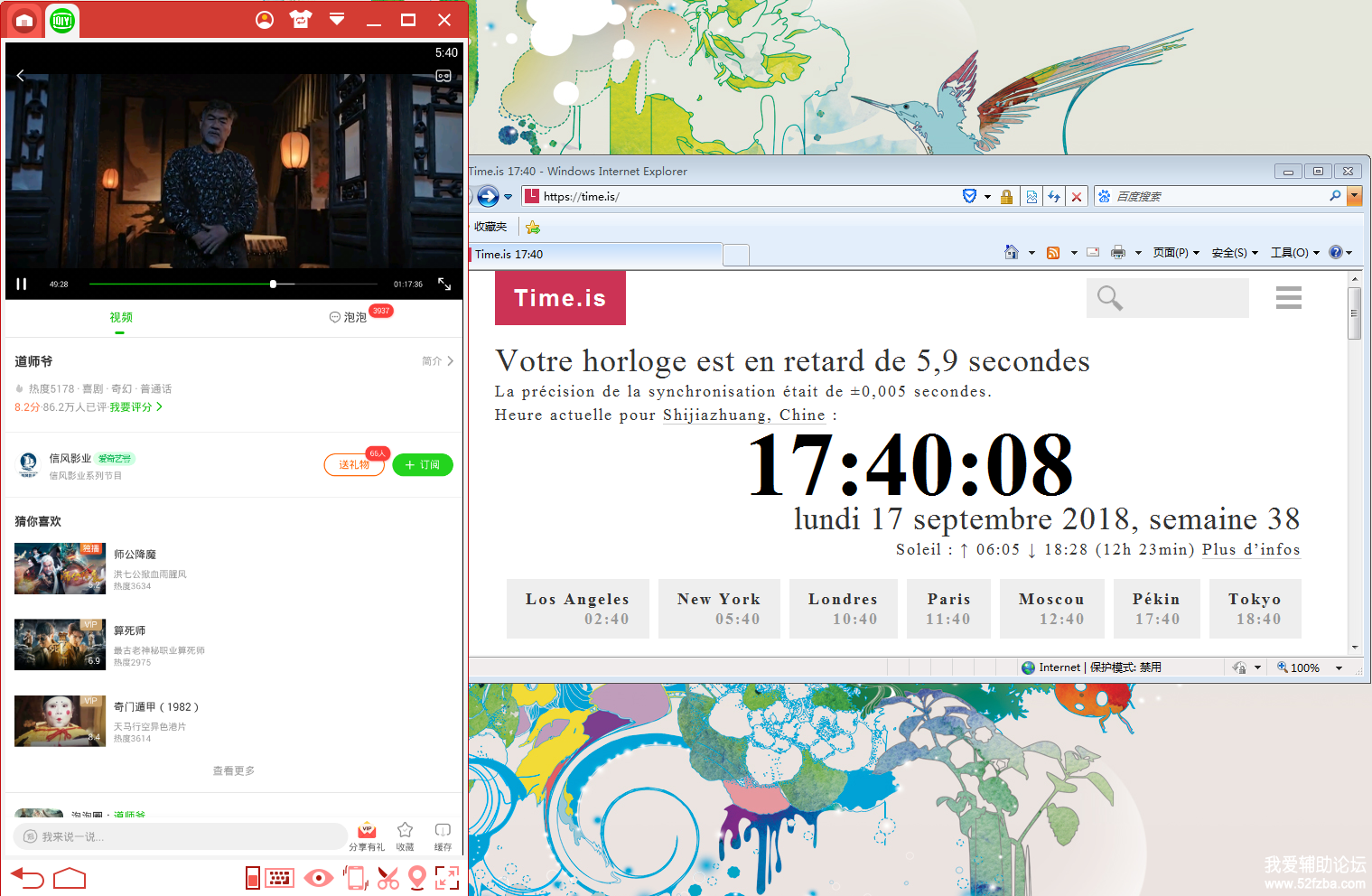Open the 安全(S) menu
Viewport: 1372px width, 896px height.
(1235, 253)
